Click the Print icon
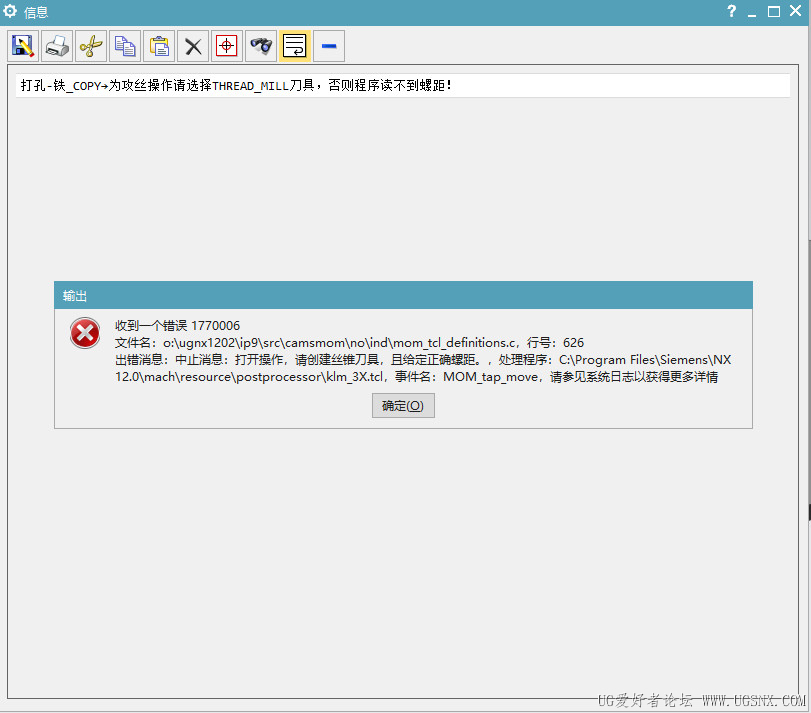 click(57, 46)
